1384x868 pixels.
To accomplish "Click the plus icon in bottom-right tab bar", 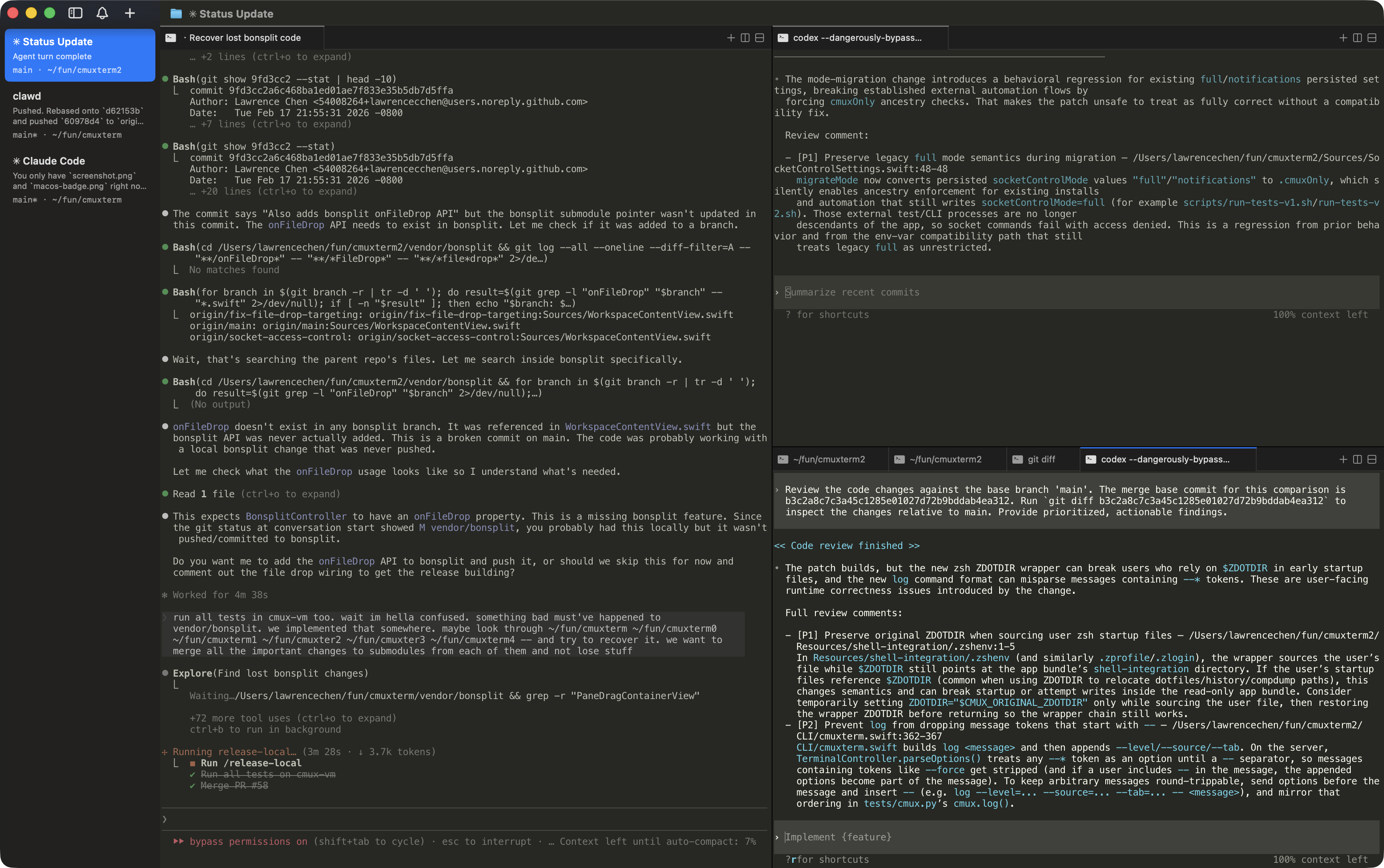I will point(1343,459).
